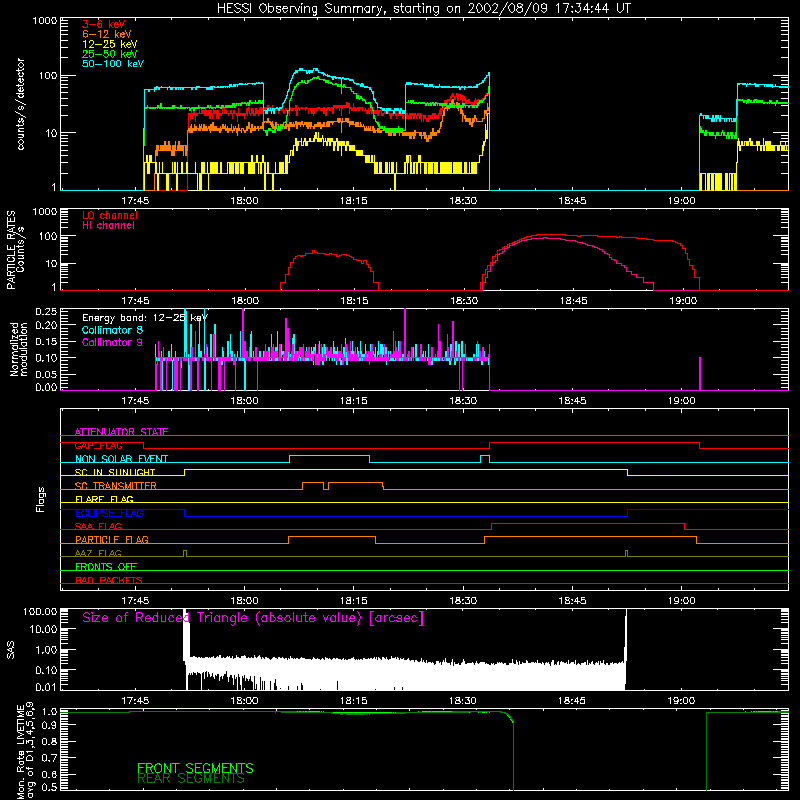The width and height of the screenshot is (800, 800).
Task: Select the REAR SEGMENTS legend label
Action: (x=191, y=779)
